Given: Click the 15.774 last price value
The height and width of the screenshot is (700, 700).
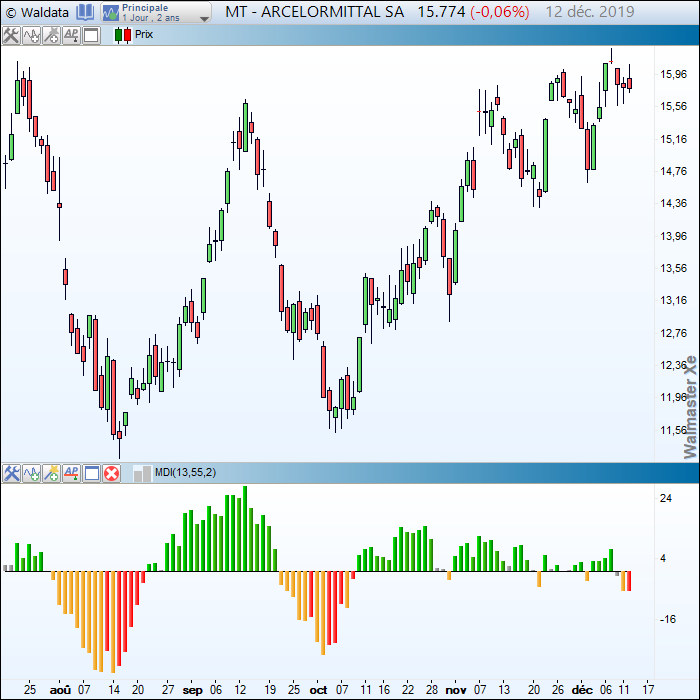Looking at the screenshot, I should point(441,12).
